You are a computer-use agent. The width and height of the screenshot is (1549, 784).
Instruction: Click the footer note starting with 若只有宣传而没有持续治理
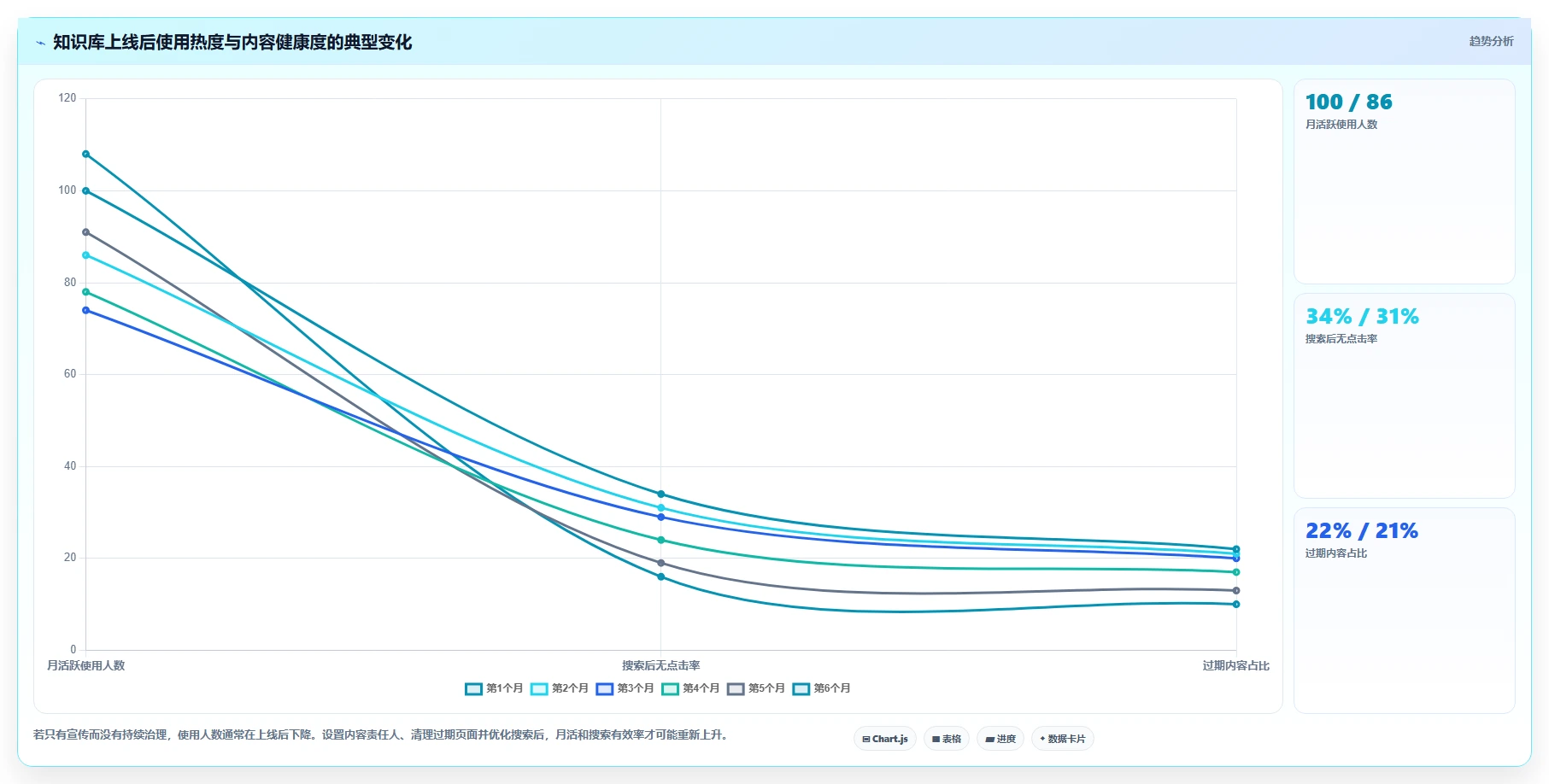[x=381, y=735]
